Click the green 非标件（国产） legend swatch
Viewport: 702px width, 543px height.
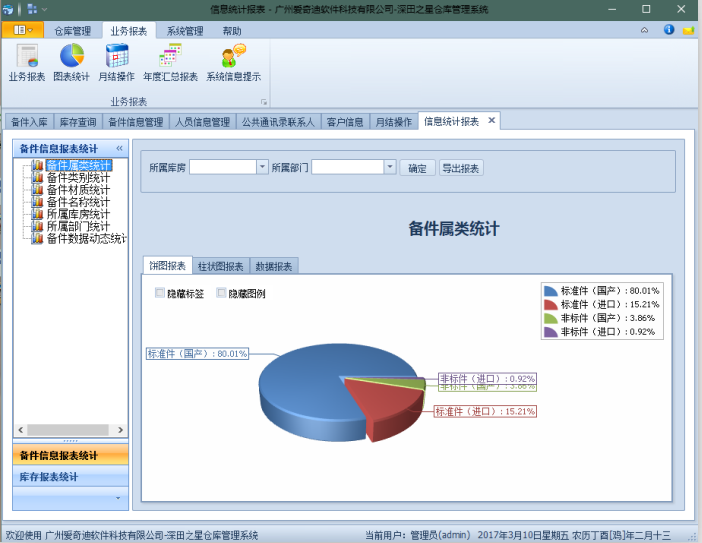click(x=550, y=318)
